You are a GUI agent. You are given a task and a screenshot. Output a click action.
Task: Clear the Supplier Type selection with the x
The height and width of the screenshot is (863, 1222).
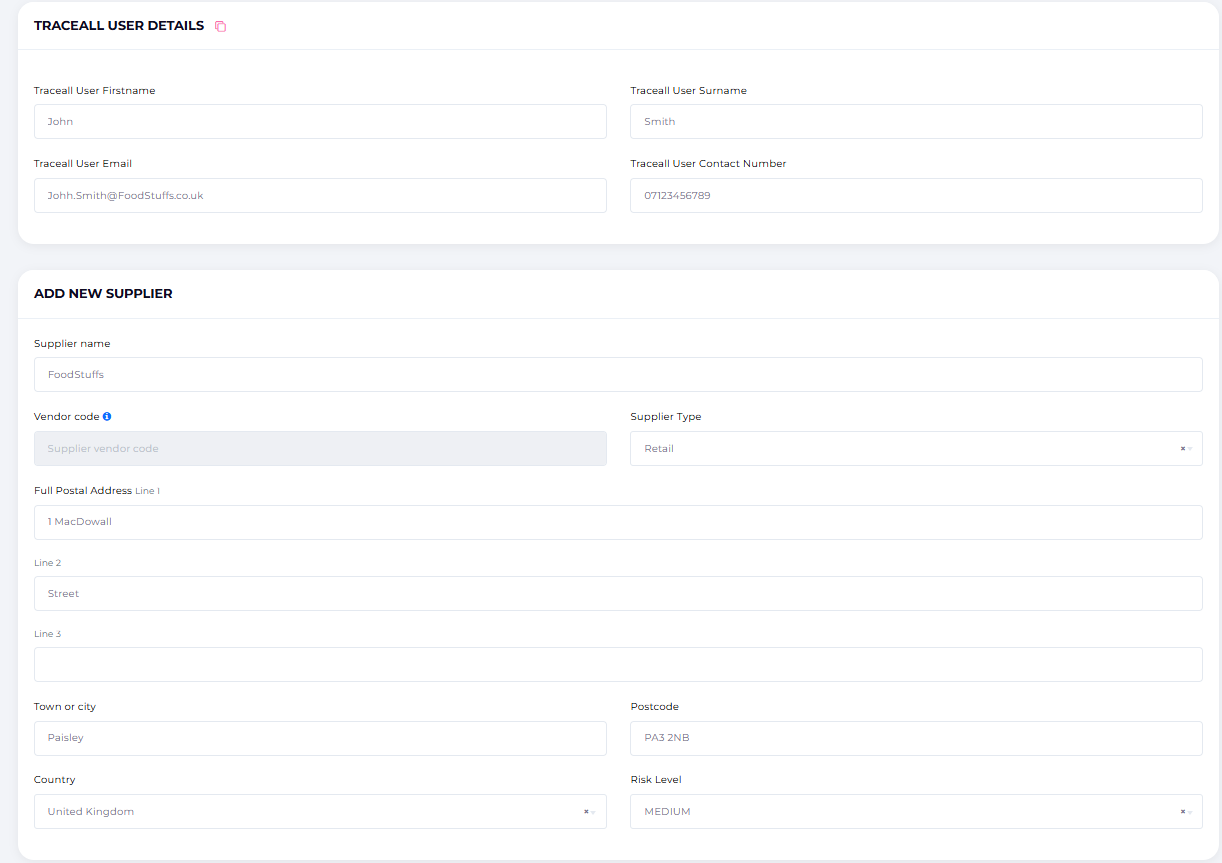pyautogui.click(x=1182, y=449)
